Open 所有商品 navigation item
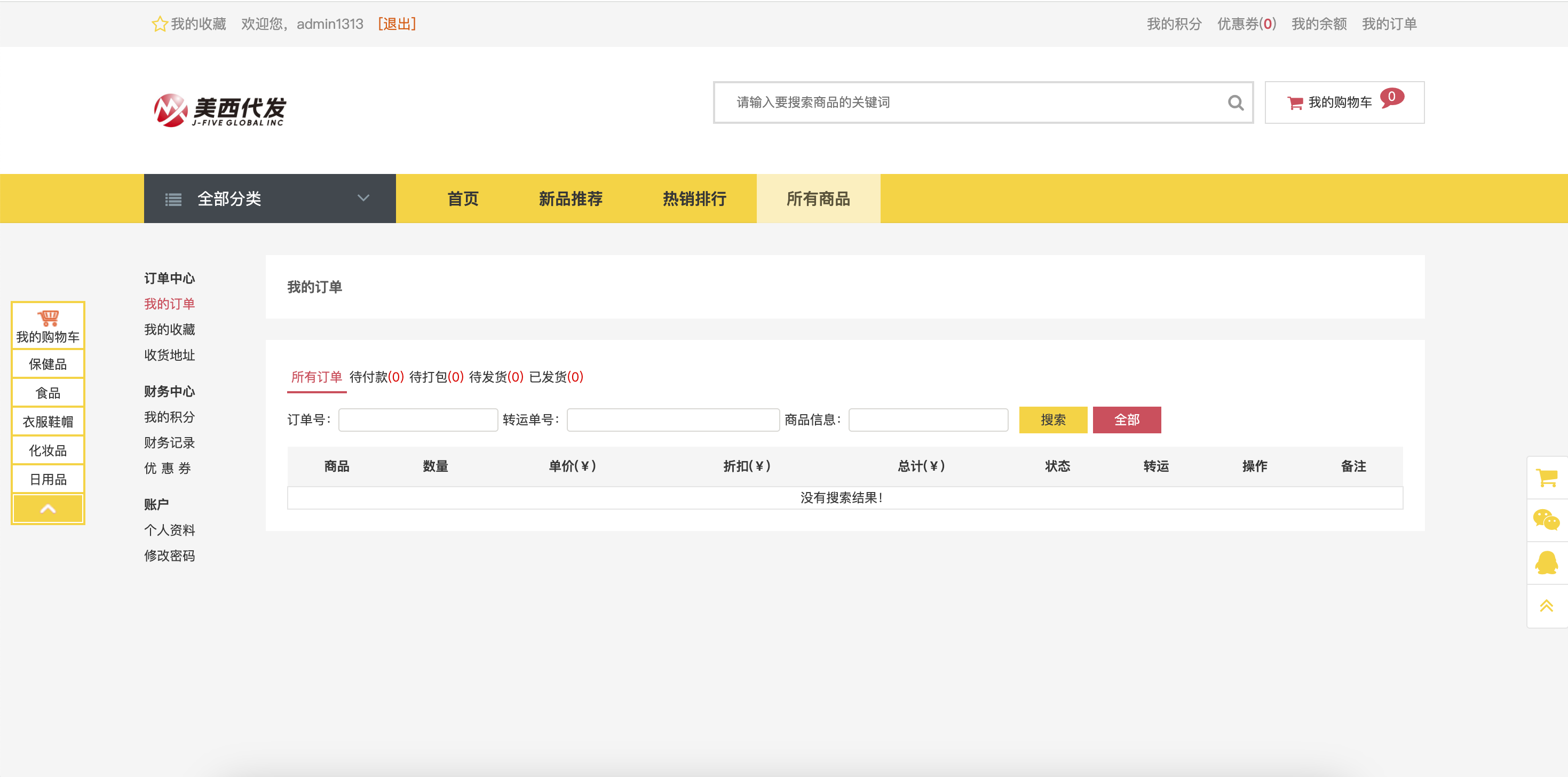Screen dimensions: 1568x777 pos(818,199)
